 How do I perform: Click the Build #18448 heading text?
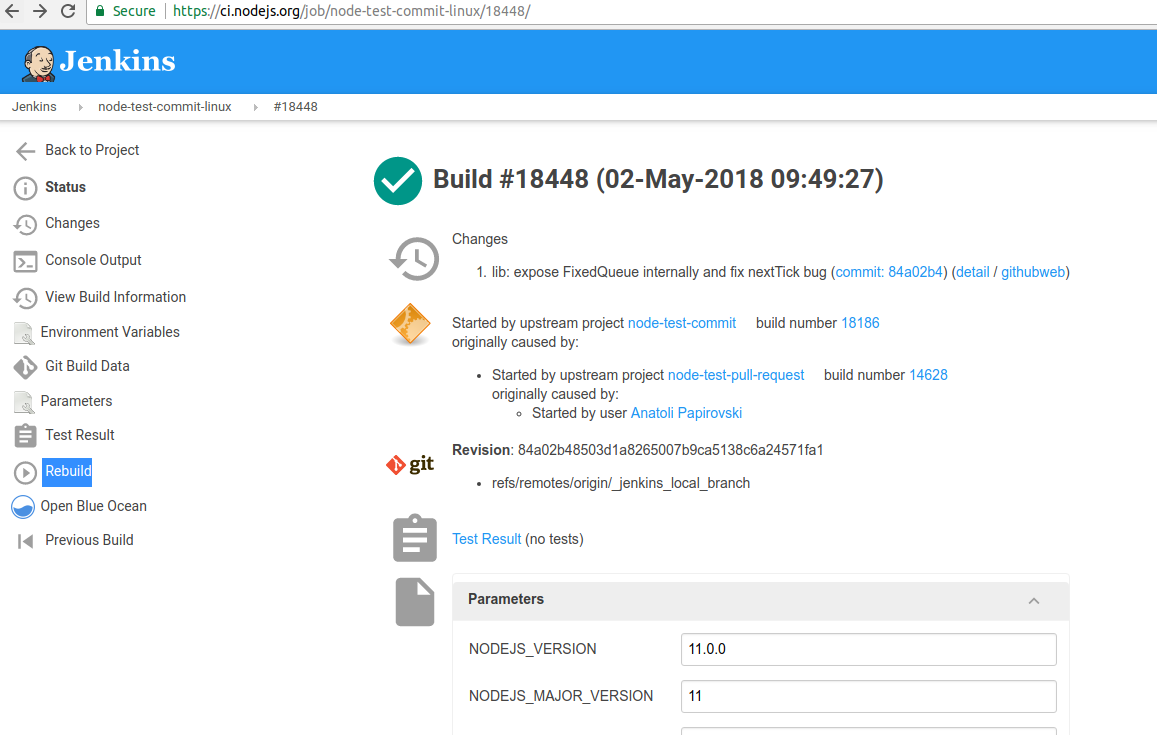[658, 179]
